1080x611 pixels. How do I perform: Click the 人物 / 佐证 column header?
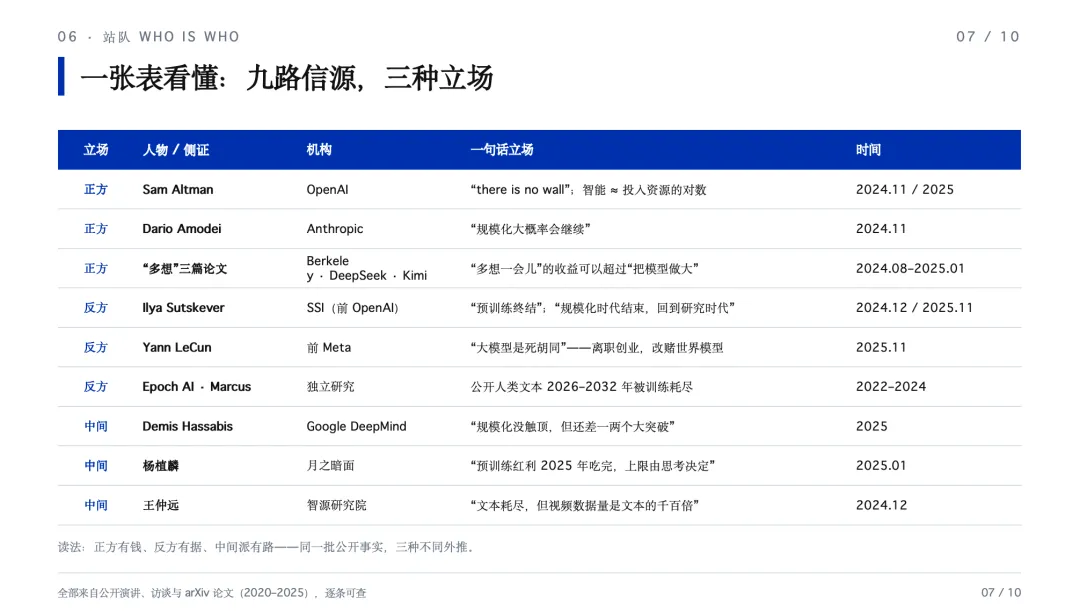(x=176, y=149)
